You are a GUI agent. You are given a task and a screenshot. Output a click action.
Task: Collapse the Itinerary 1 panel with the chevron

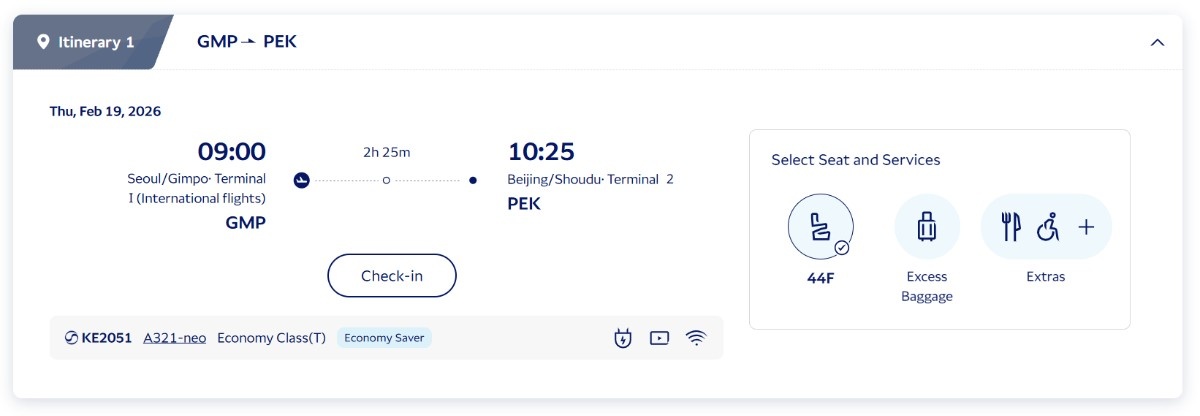(1157, 42)
